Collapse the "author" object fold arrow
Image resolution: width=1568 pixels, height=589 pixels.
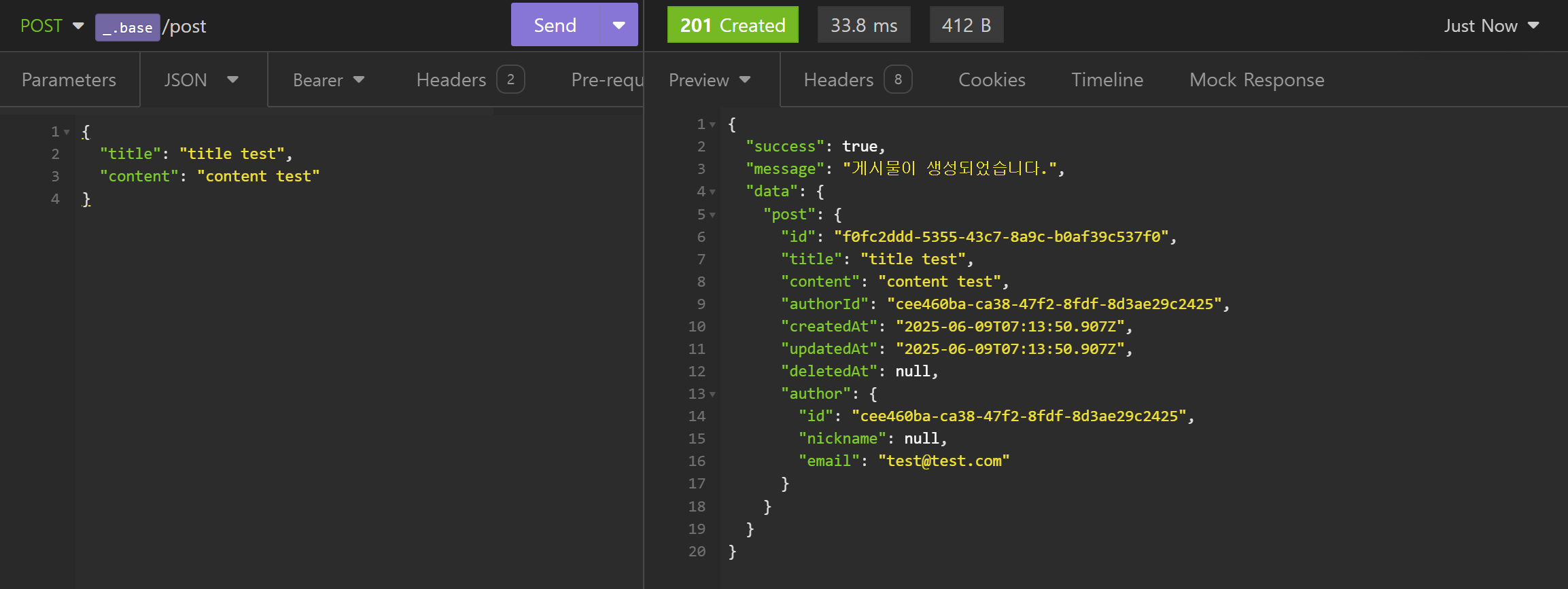coord(712,394)
